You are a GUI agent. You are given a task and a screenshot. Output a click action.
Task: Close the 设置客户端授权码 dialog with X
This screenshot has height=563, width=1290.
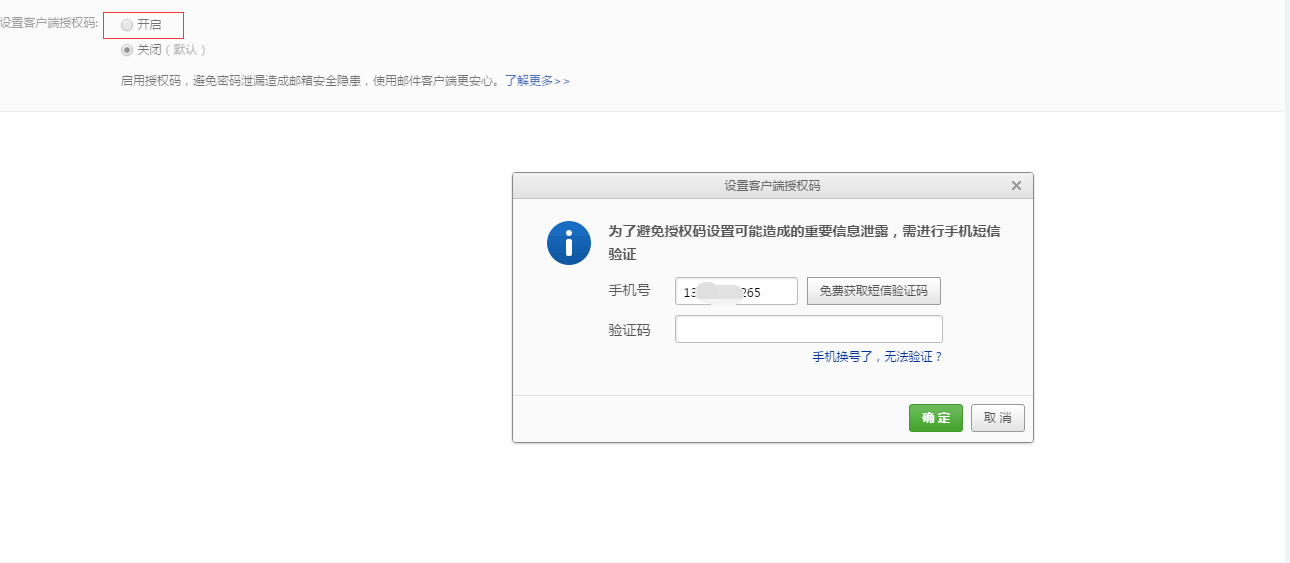pyautogui.click(x=1016, y=186)
